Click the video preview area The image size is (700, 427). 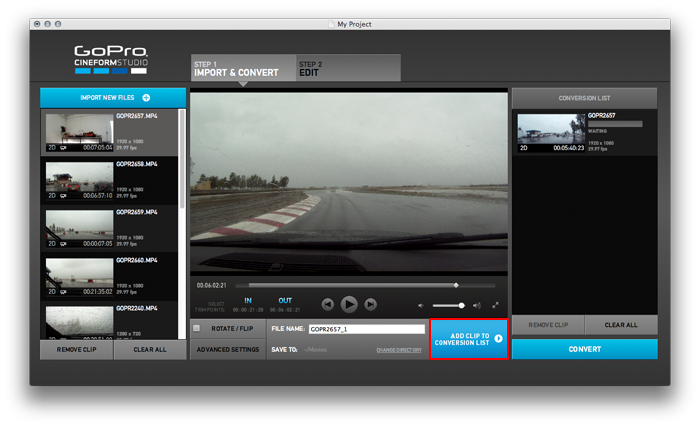pos(349,182)
